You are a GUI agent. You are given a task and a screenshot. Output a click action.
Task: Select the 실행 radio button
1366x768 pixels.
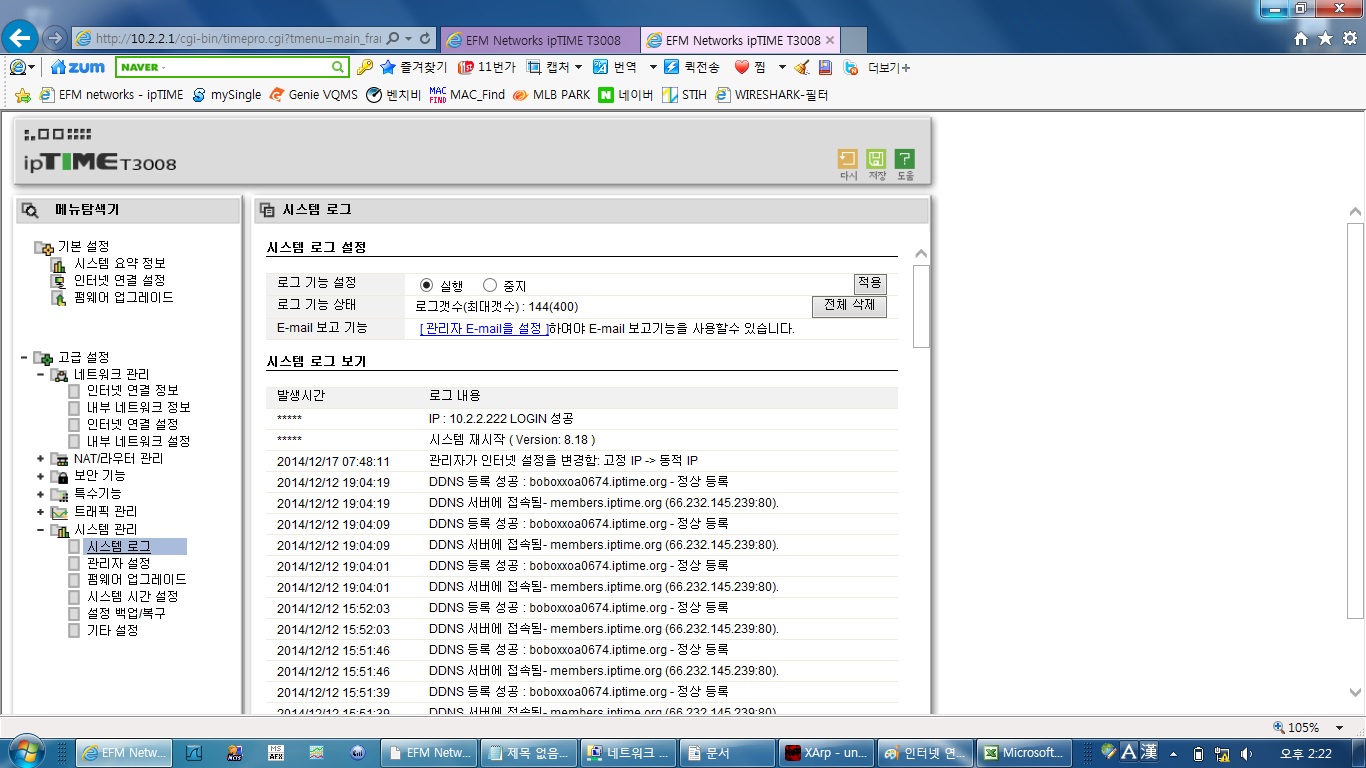(x=426, y=285)
